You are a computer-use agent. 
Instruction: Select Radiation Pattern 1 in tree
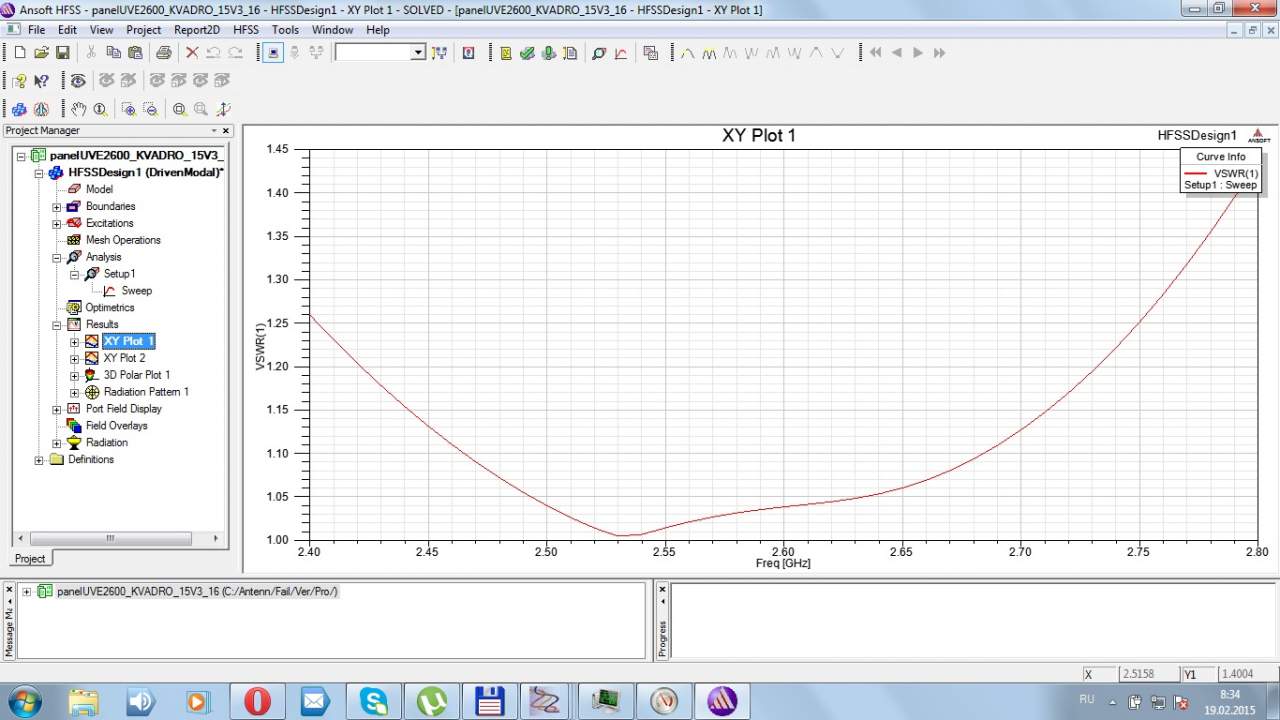click(146, 392)
